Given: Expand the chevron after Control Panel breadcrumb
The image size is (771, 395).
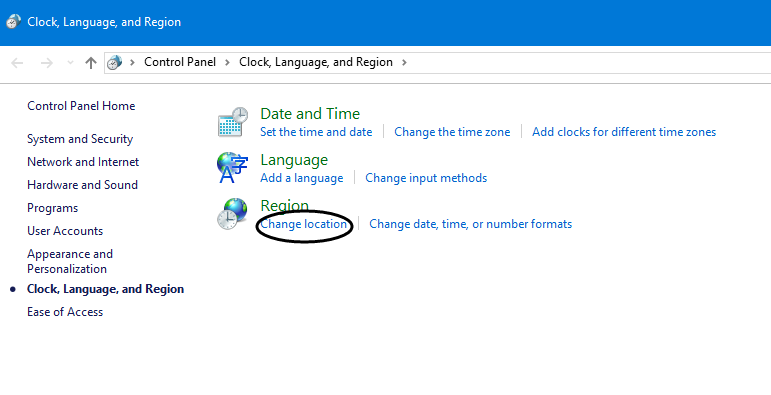Looking at the screenshot, I should point(227,62).
